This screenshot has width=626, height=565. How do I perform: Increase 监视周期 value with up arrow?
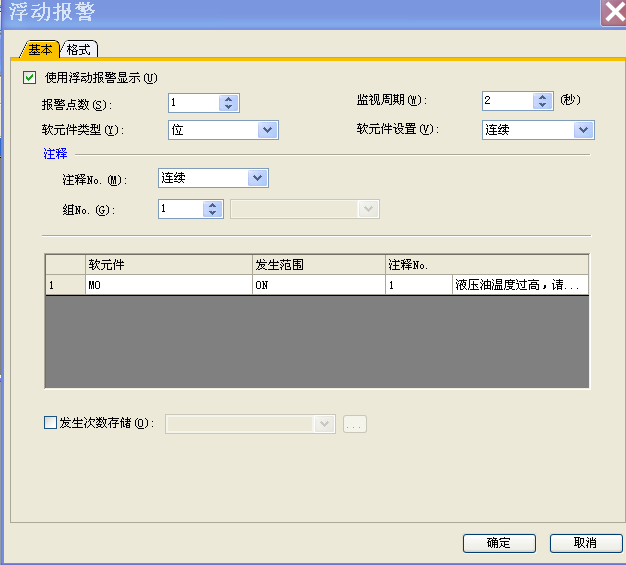coord(543,97)
